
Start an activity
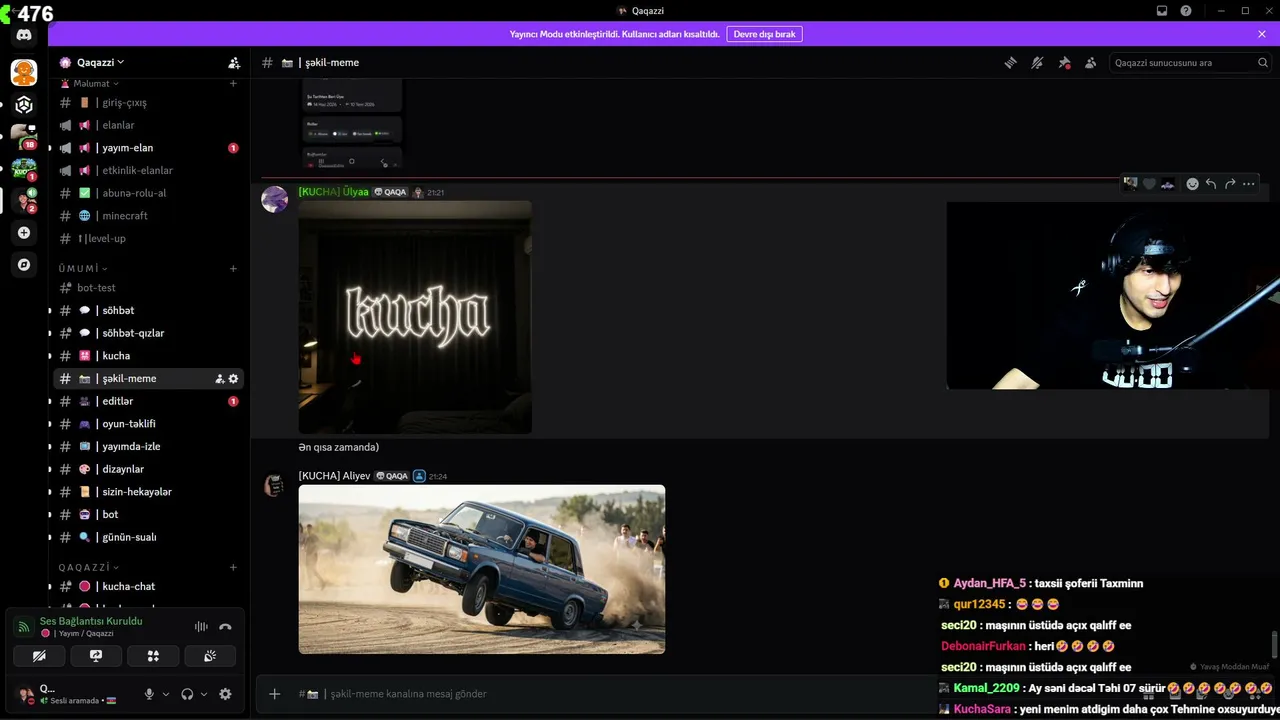pyautogui.click(x=153, y=656)
